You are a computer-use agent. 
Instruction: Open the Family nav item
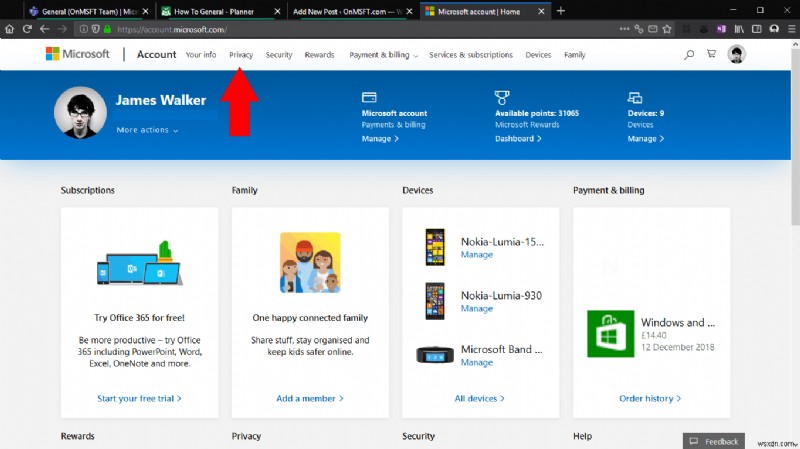[574, 55]
